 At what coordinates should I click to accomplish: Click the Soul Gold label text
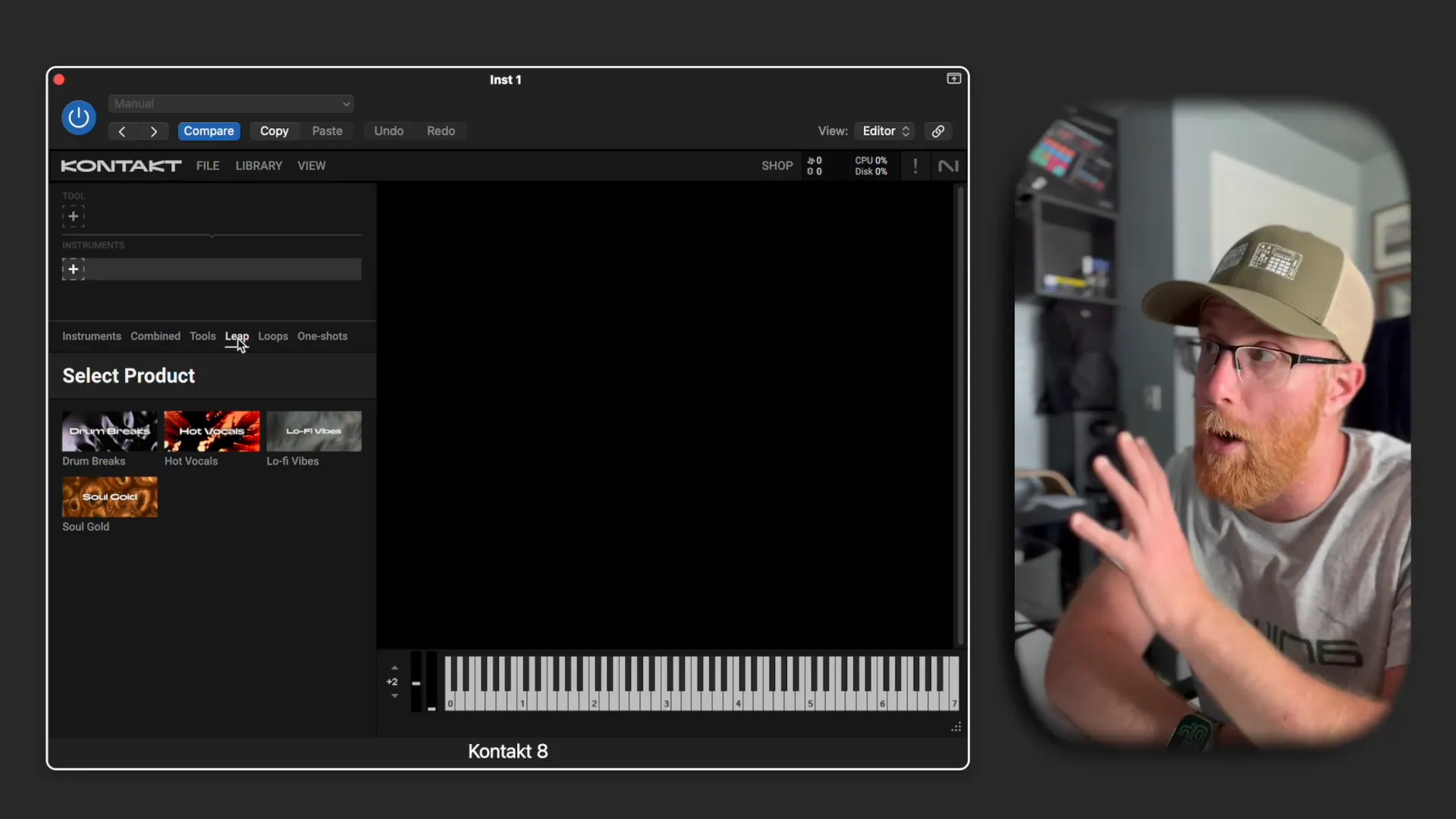[86, 527]
